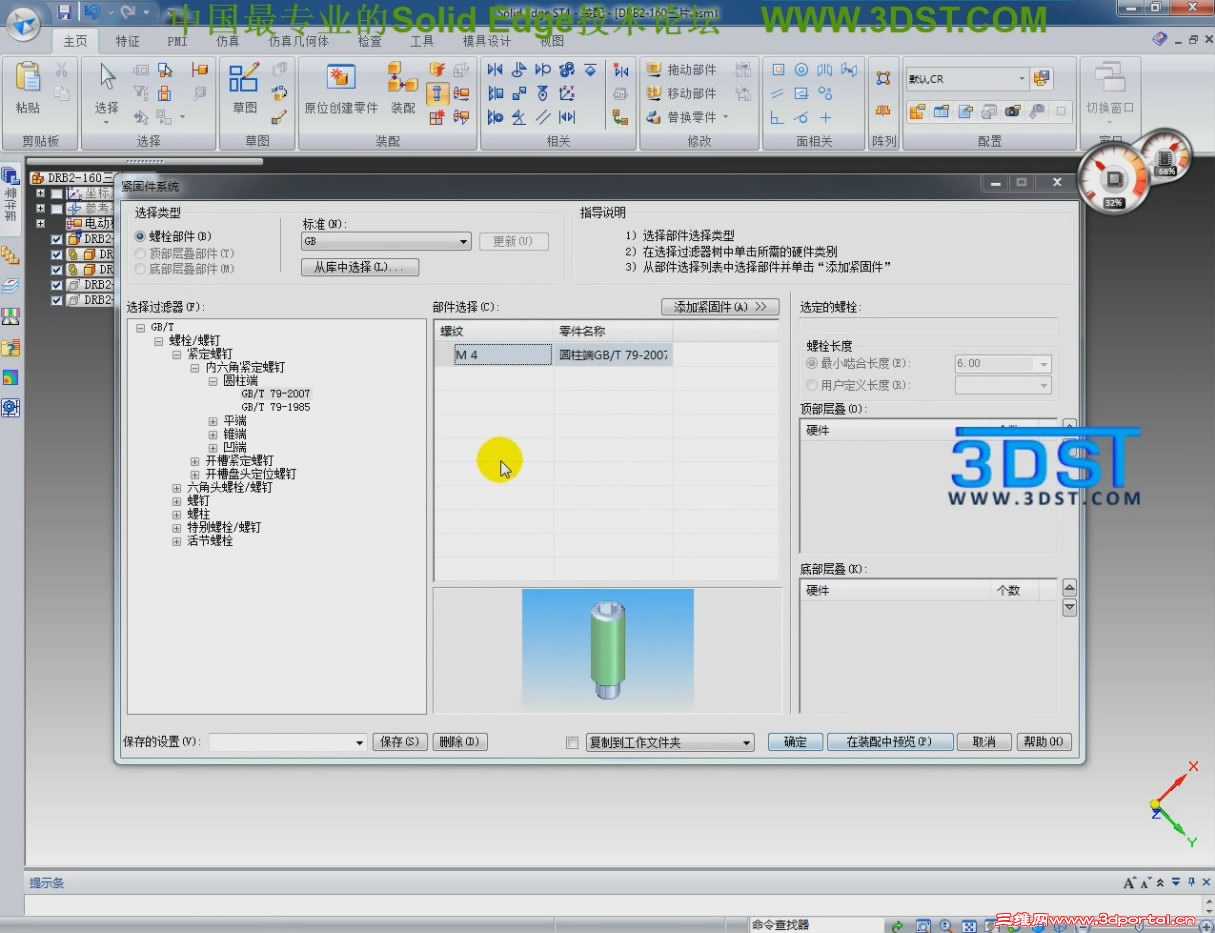This screenshot has width=1215, height=933.
Task: Click the 切换窗口 switch window icon
Action: click(x=1110, y=78)
